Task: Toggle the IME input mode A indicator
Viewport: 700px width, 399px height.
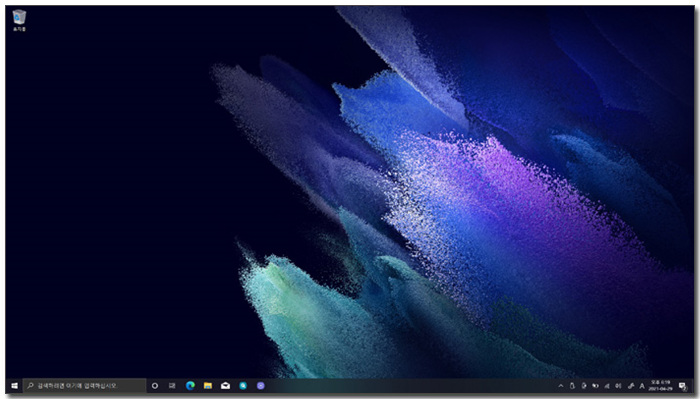Action: point(642,386)
